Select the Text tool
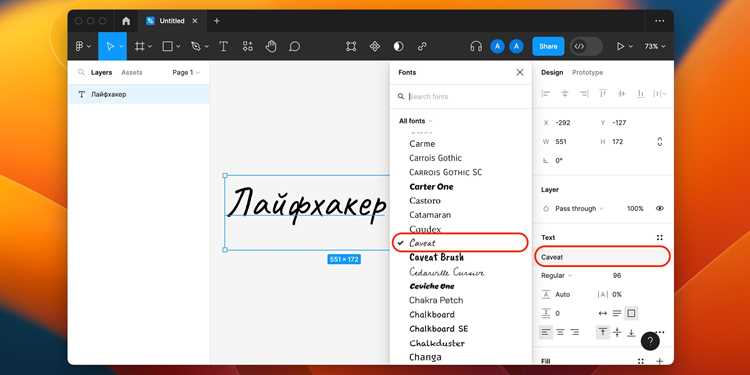Image resolution: width=750 pixels, height=375 pixels. (x=223, y=46)
